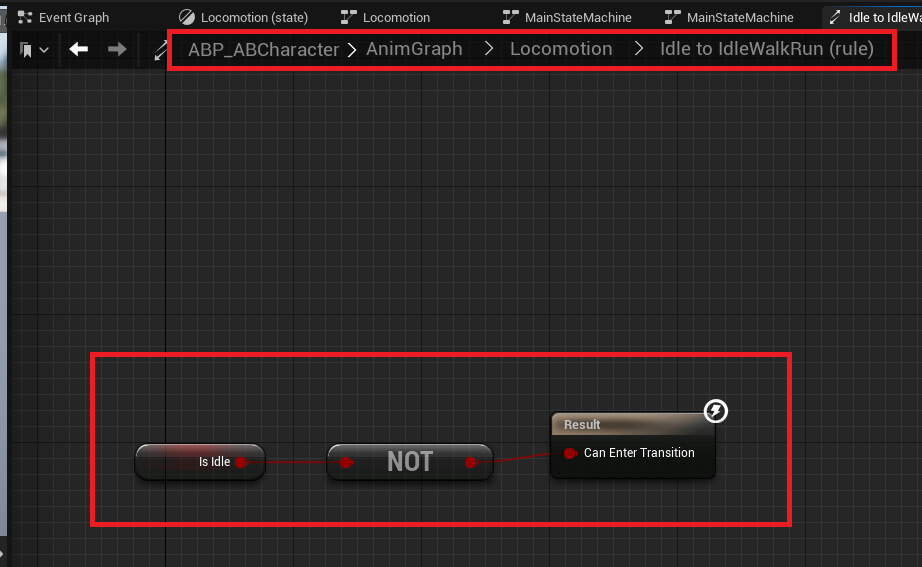Expand the chevron after ABP_ABCharacter

[352, 50]
